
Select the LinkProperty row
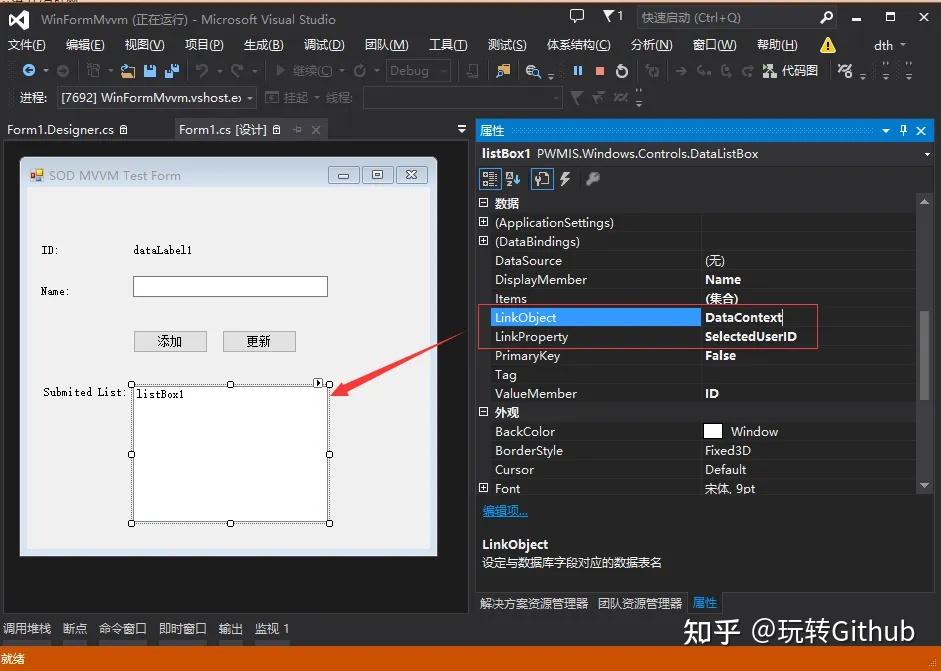(703, 337)
